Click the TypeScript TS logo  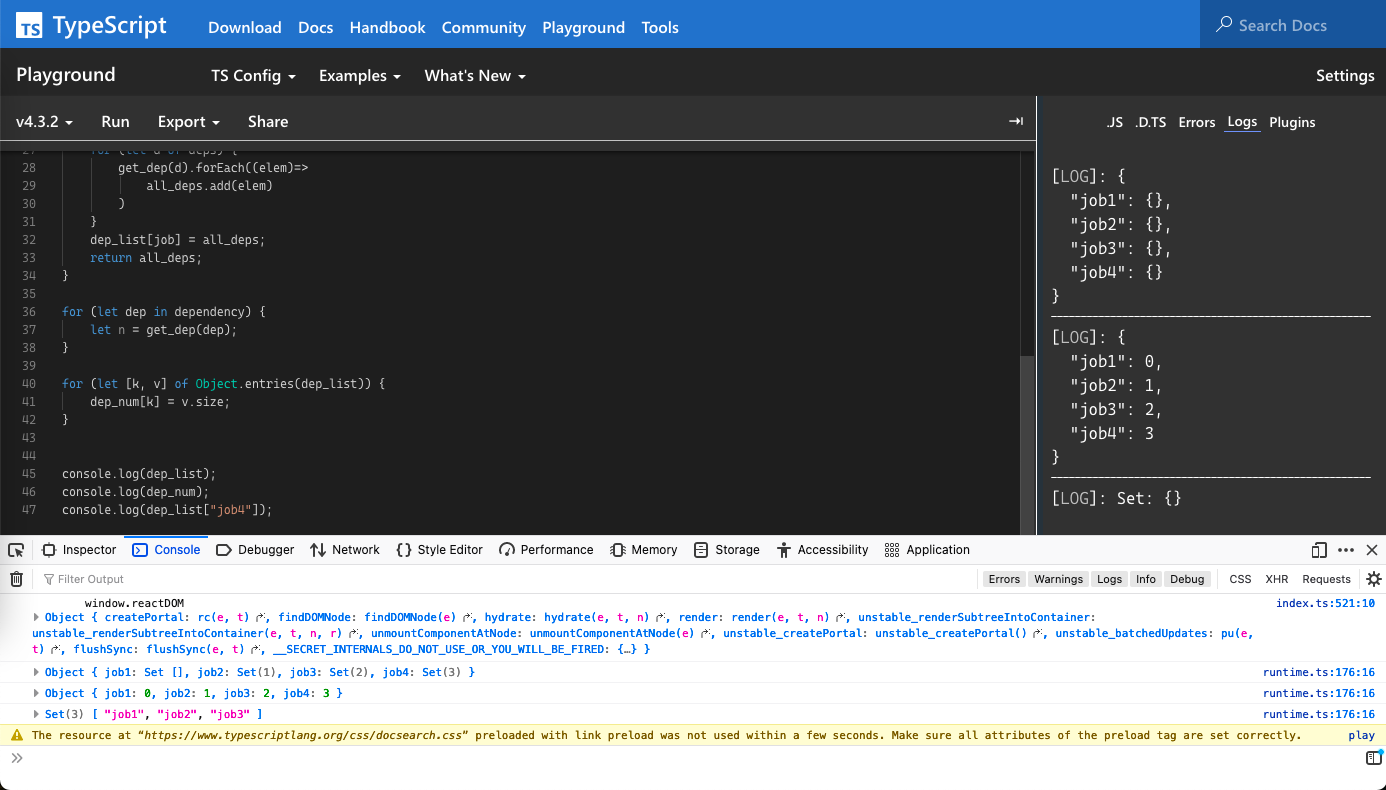tap(30, 27)
